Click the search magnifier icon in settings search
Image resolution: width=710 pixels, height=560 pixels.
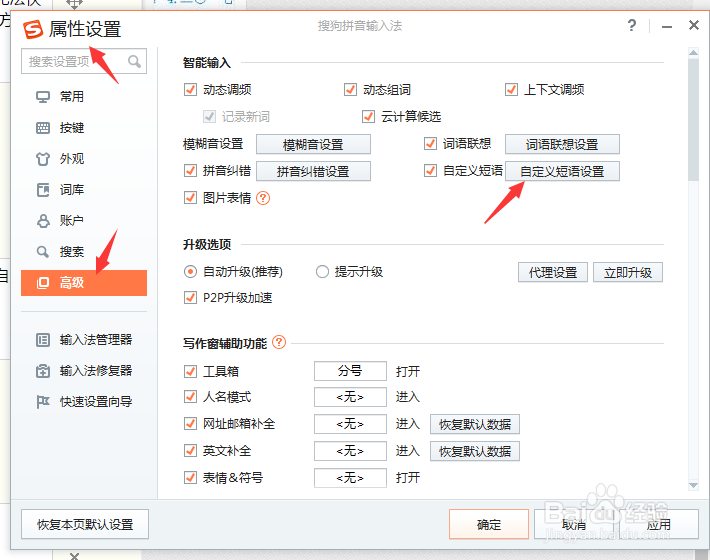point(134,61)
